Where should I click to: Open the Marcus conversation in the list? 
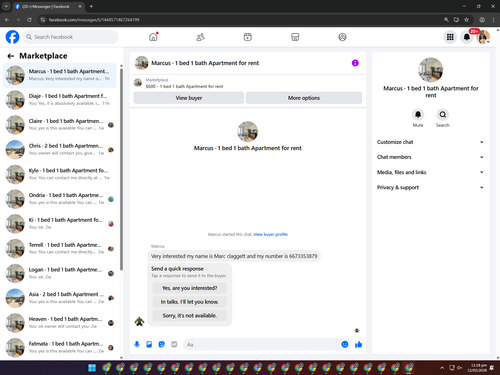60,75
